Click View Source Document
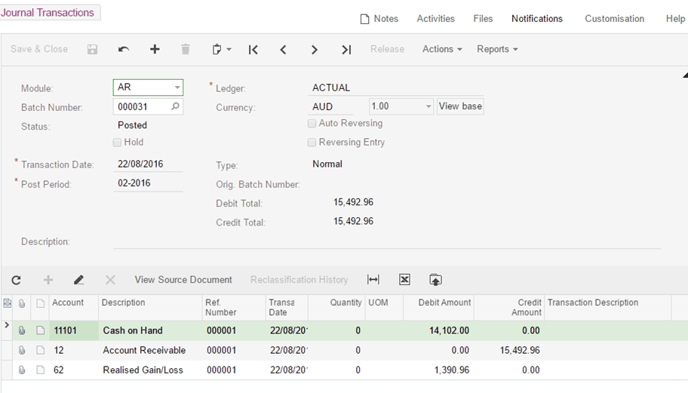Image resolution: width=688 pixels, height=393 pixels. click(183, 280)
